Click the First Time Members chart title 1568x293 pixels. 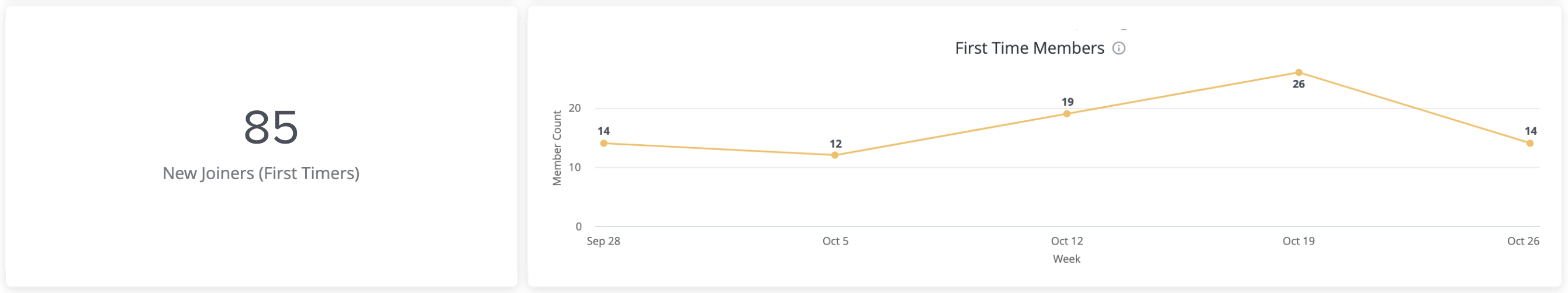tap(1030, 48)
